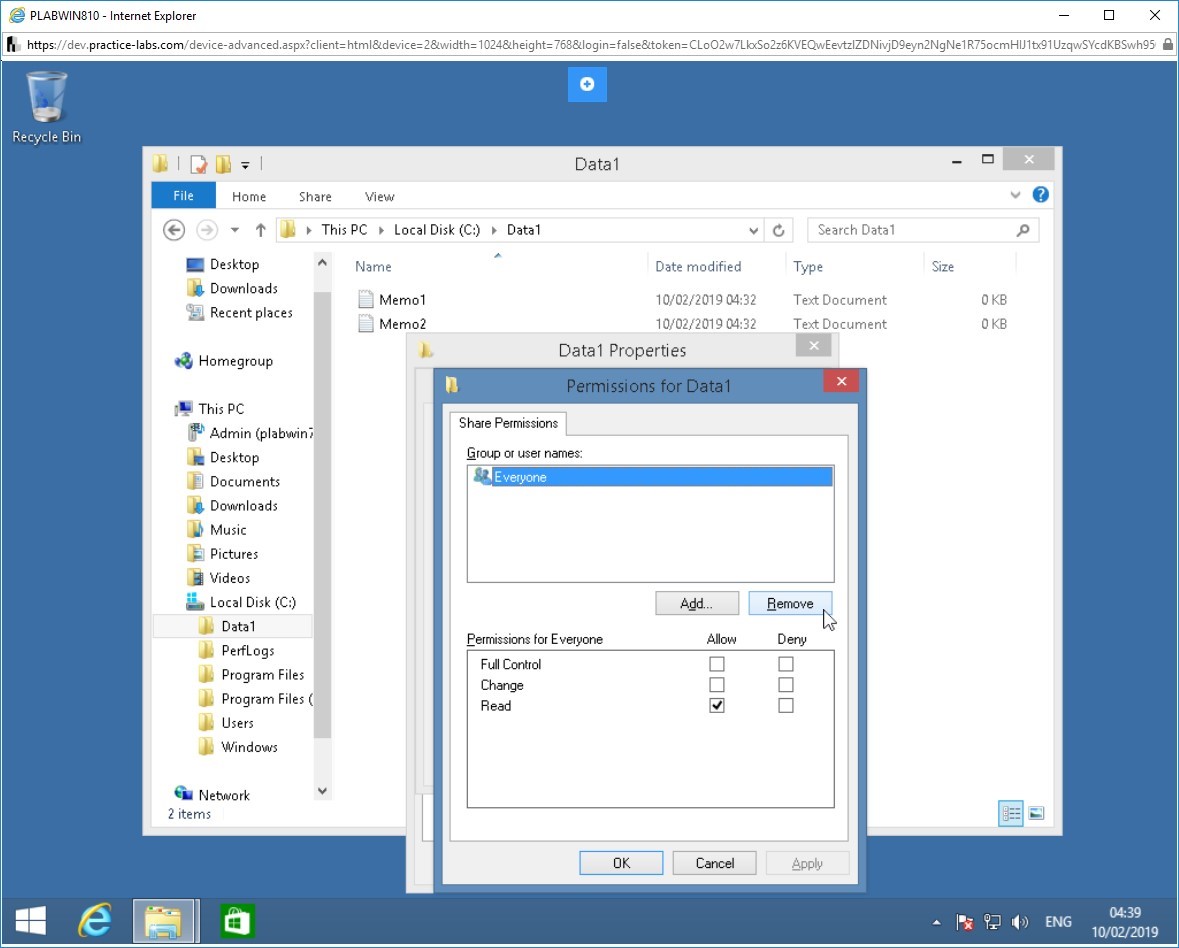Sort by the Type column header
1179x948 pixels.
pyautogui.click(x=808, y=266)
